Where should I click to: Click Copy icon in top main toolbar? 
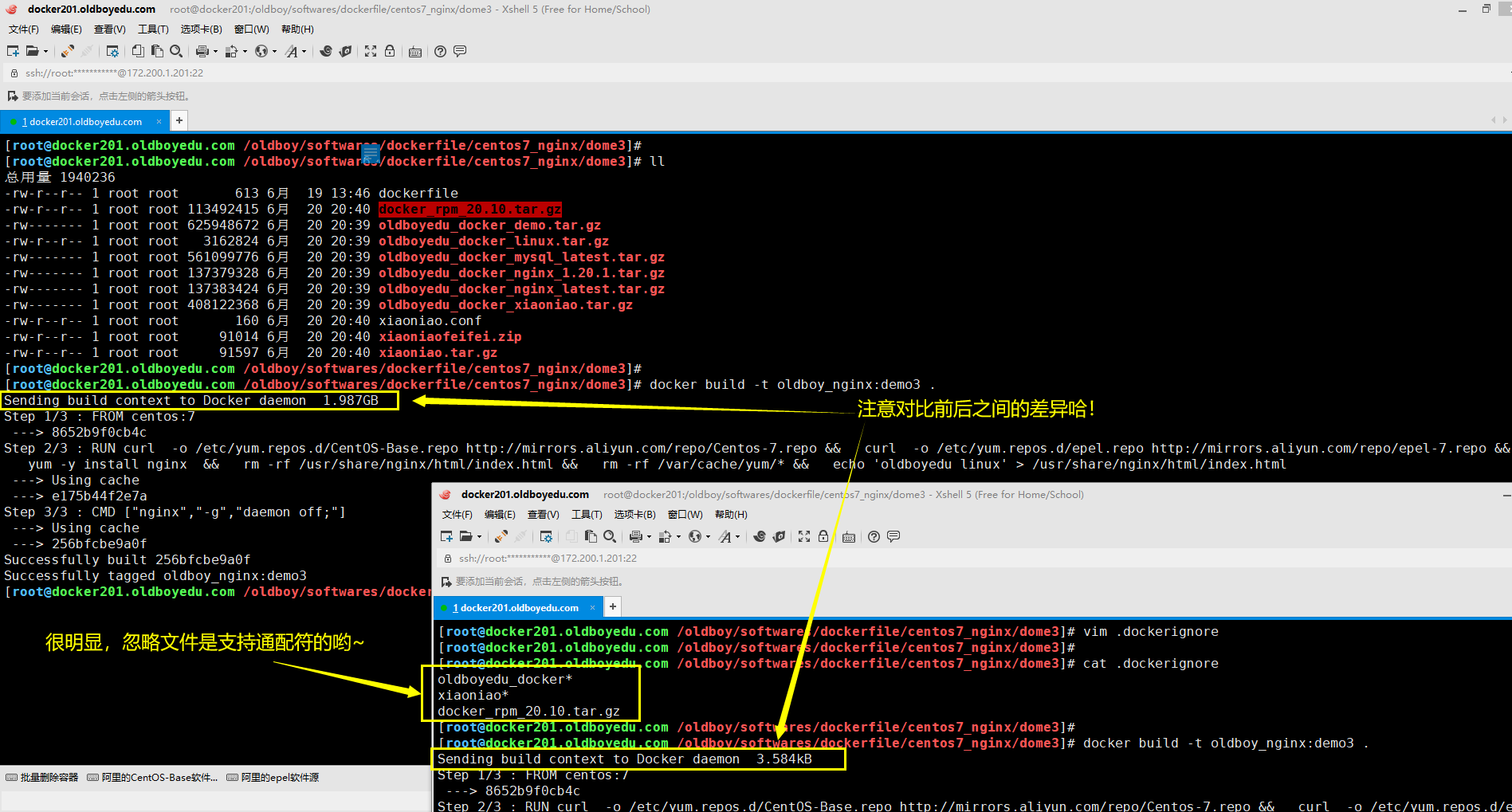[138, 51]
